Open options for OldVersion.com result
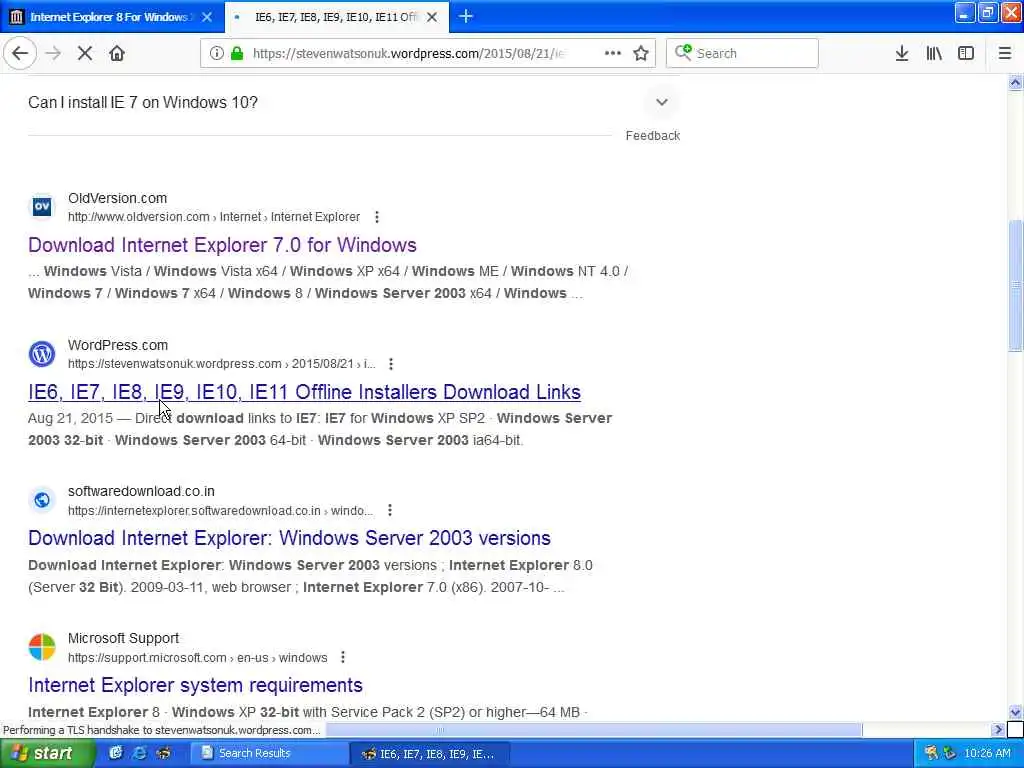Image resolution: width=1024 pixels, height=768 pixels. 377,217
